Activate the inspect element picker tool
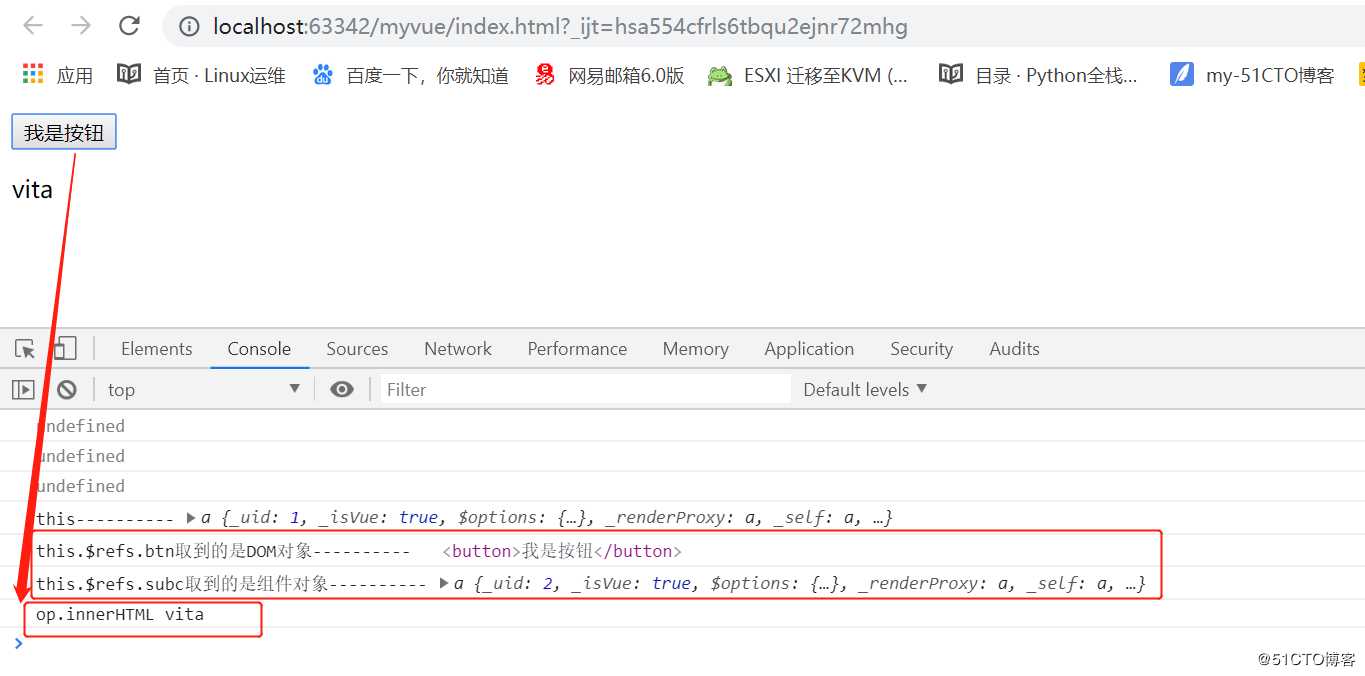This screenshot has height=676, width=1365. 26,349
